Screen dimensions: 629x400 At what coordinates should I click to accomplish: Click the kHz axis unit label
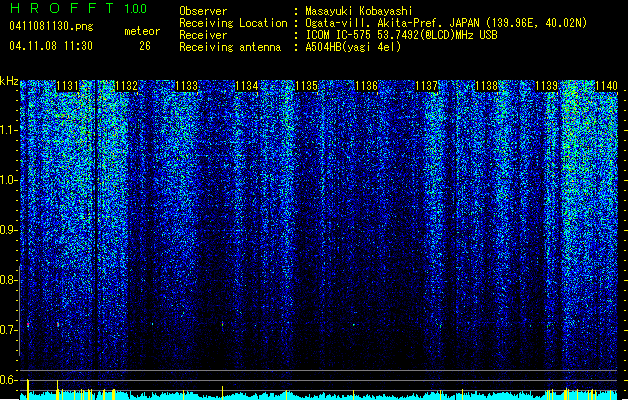(9, 81)
